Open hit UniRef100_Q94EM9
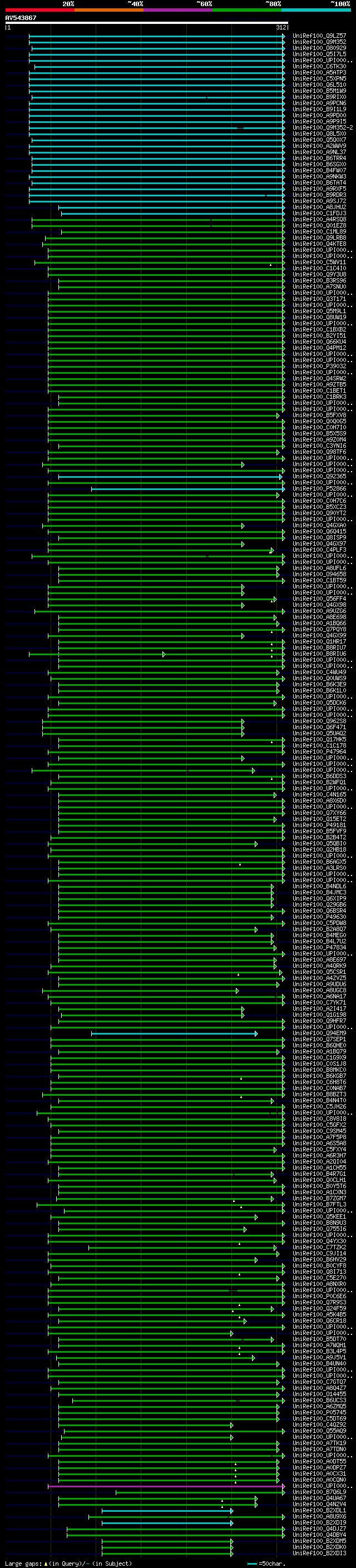Screen dimensions: 356x1568 [319, 1033]
